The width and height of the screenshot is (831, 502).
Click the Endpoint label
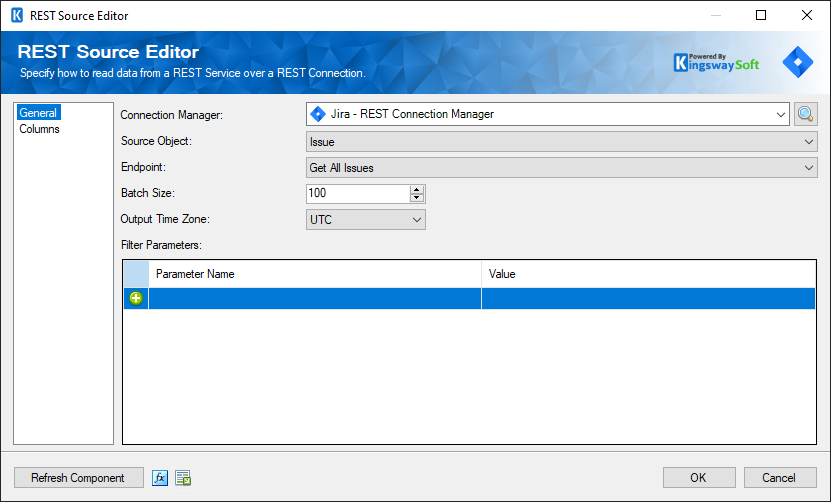tap(143, 167)
